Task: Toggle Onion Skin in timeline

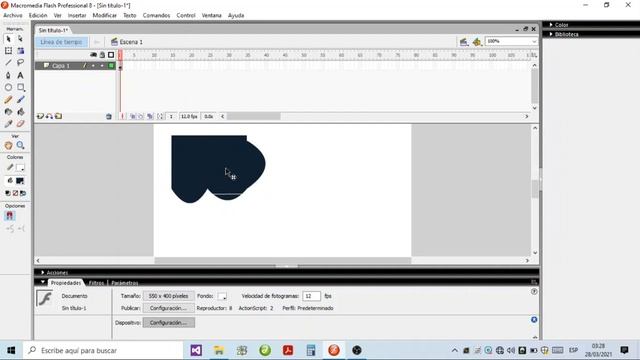Action: pos(132,117)
